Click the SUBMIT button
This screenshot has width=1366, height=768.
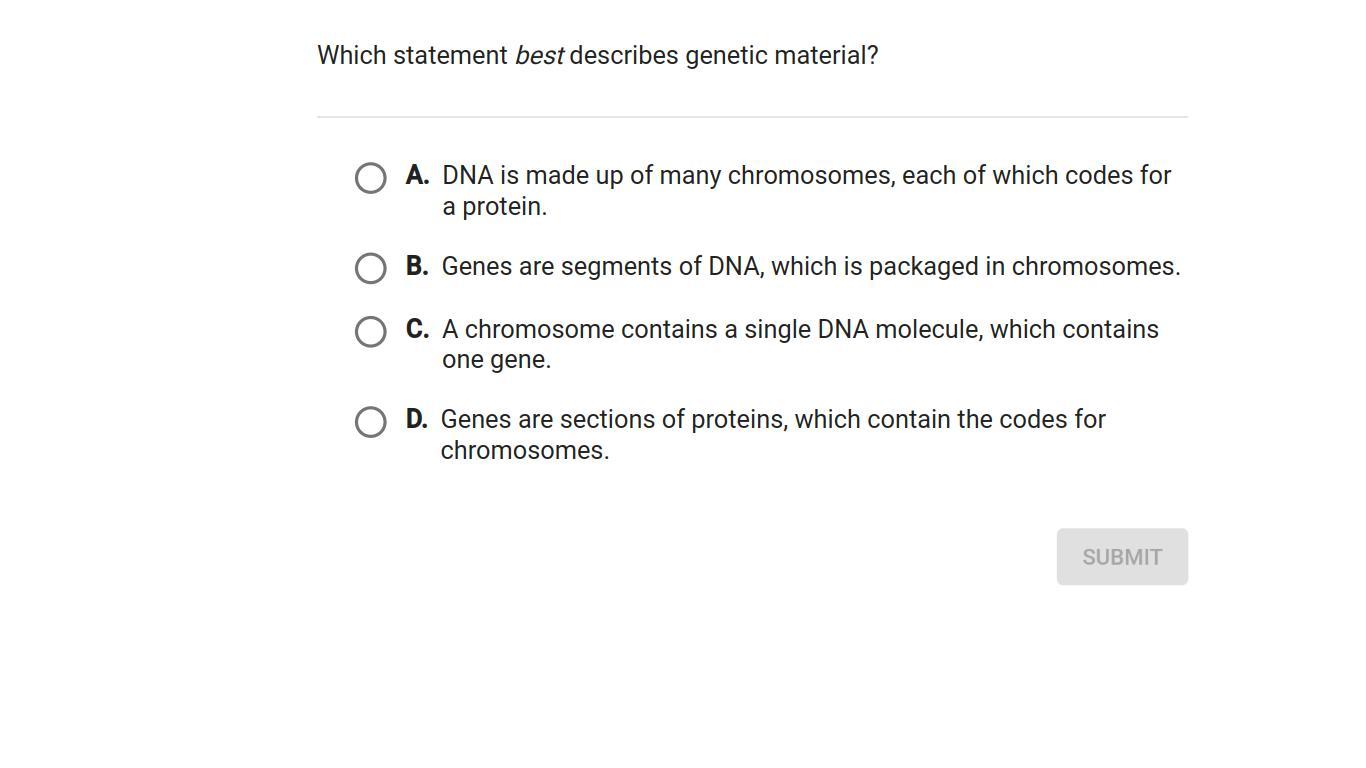[x=1121, y=557]
